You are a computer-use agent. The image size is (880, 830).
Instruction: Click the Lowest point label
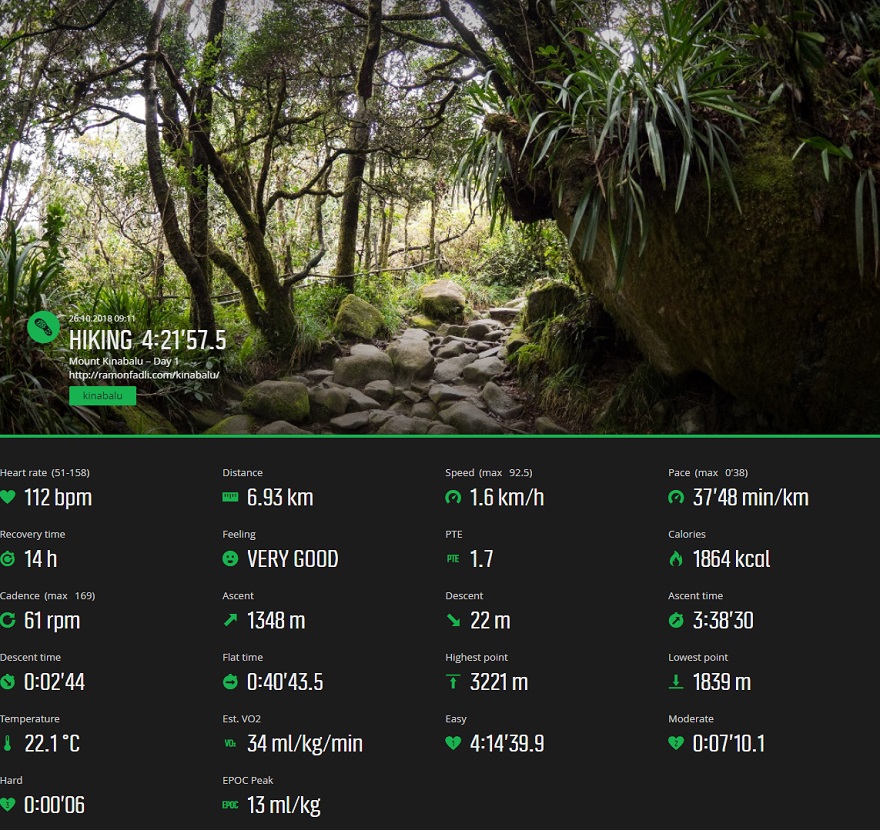(x=698, y=657)
